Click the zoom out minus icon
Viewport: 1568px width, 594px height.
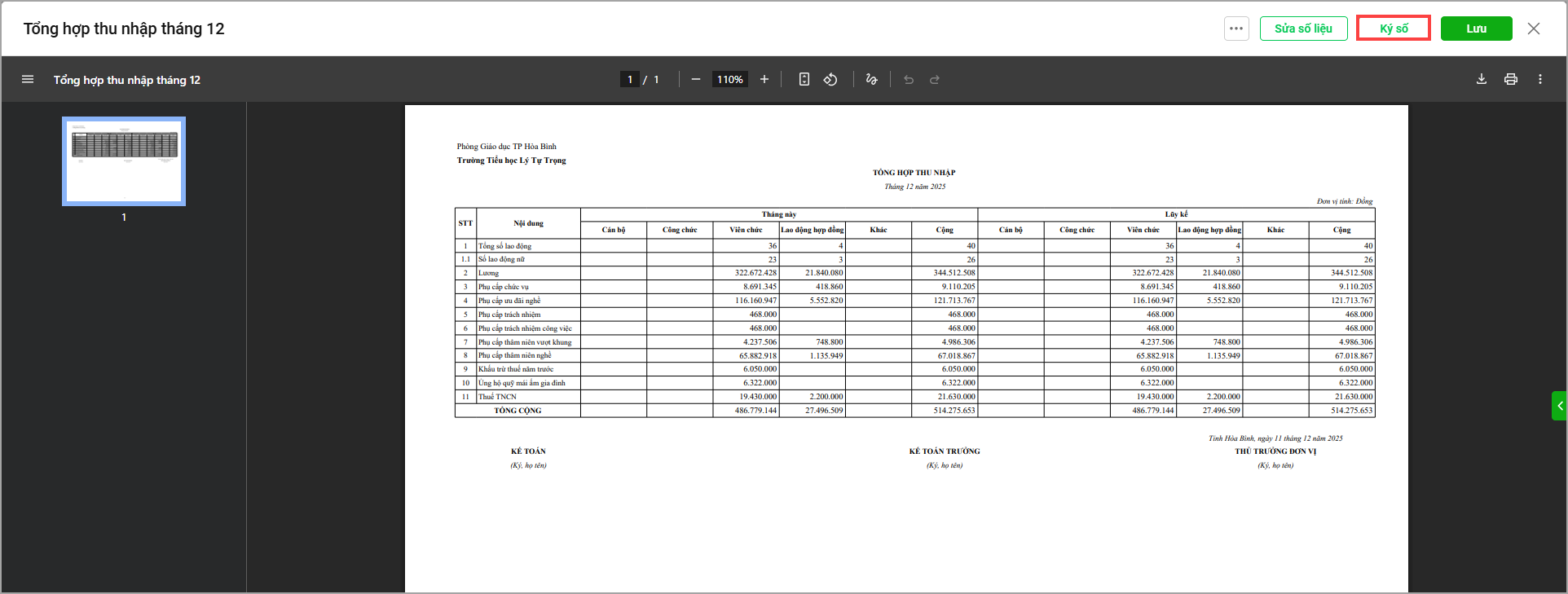click(x=695, y=79)
